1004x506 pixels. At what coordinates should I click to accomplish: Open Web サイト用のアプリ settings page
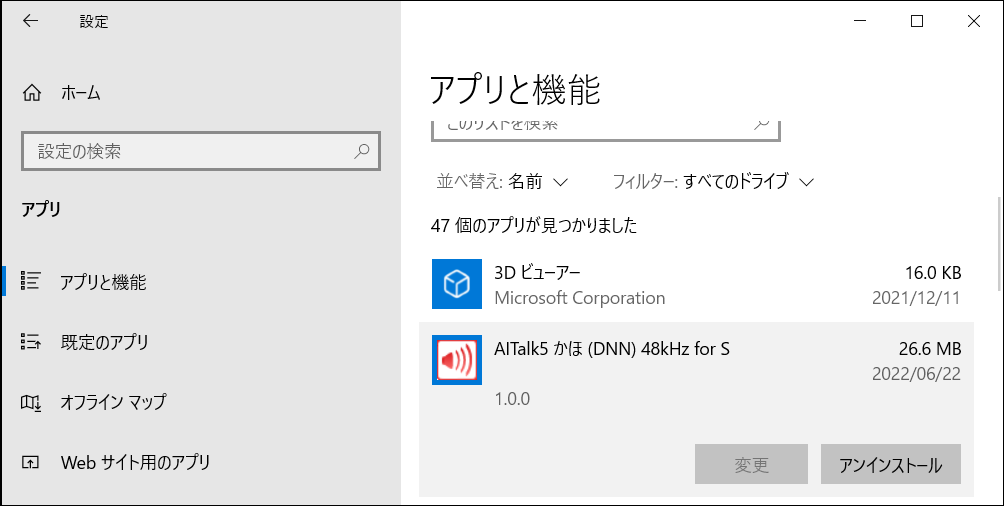[200, 462]
